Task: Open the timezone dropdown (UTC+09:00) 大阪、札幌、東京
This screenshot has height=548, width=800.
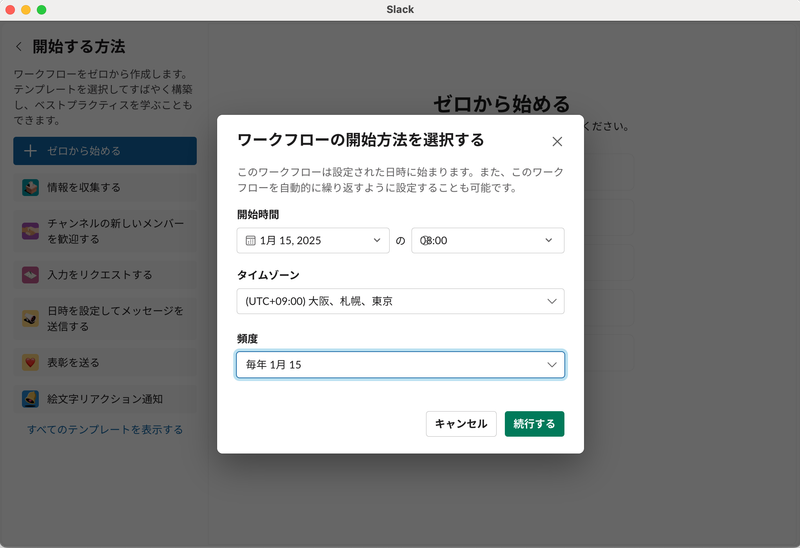Action: [x=401, y=301]
